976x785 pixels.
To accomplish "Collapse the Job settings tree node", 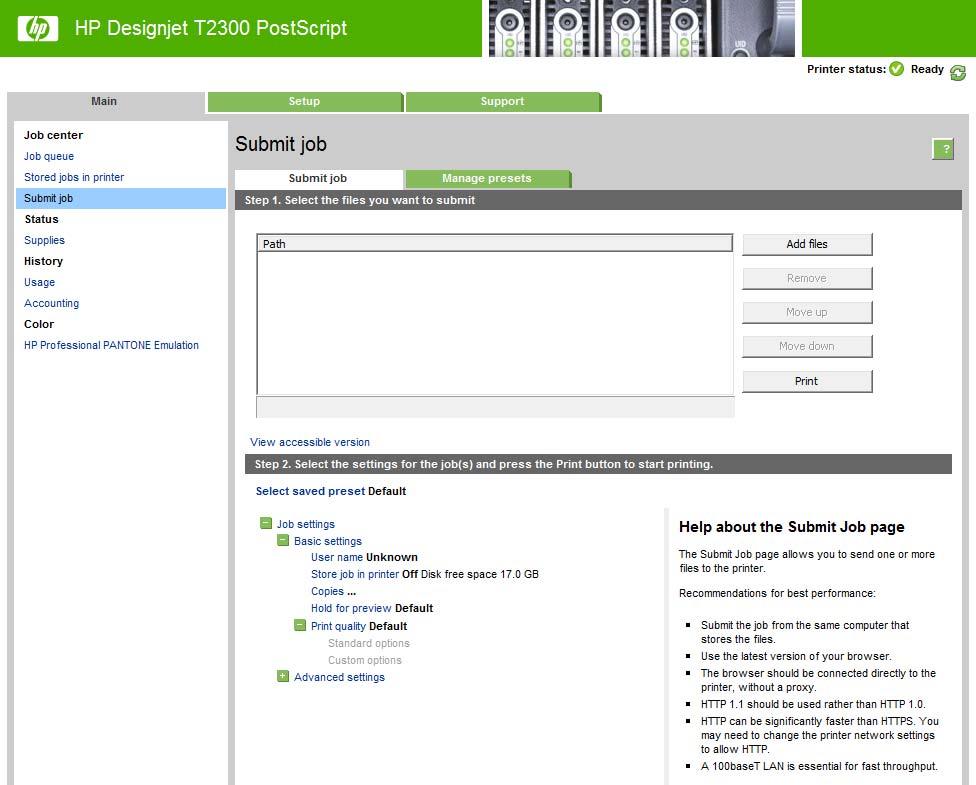I will click(266, 523).
